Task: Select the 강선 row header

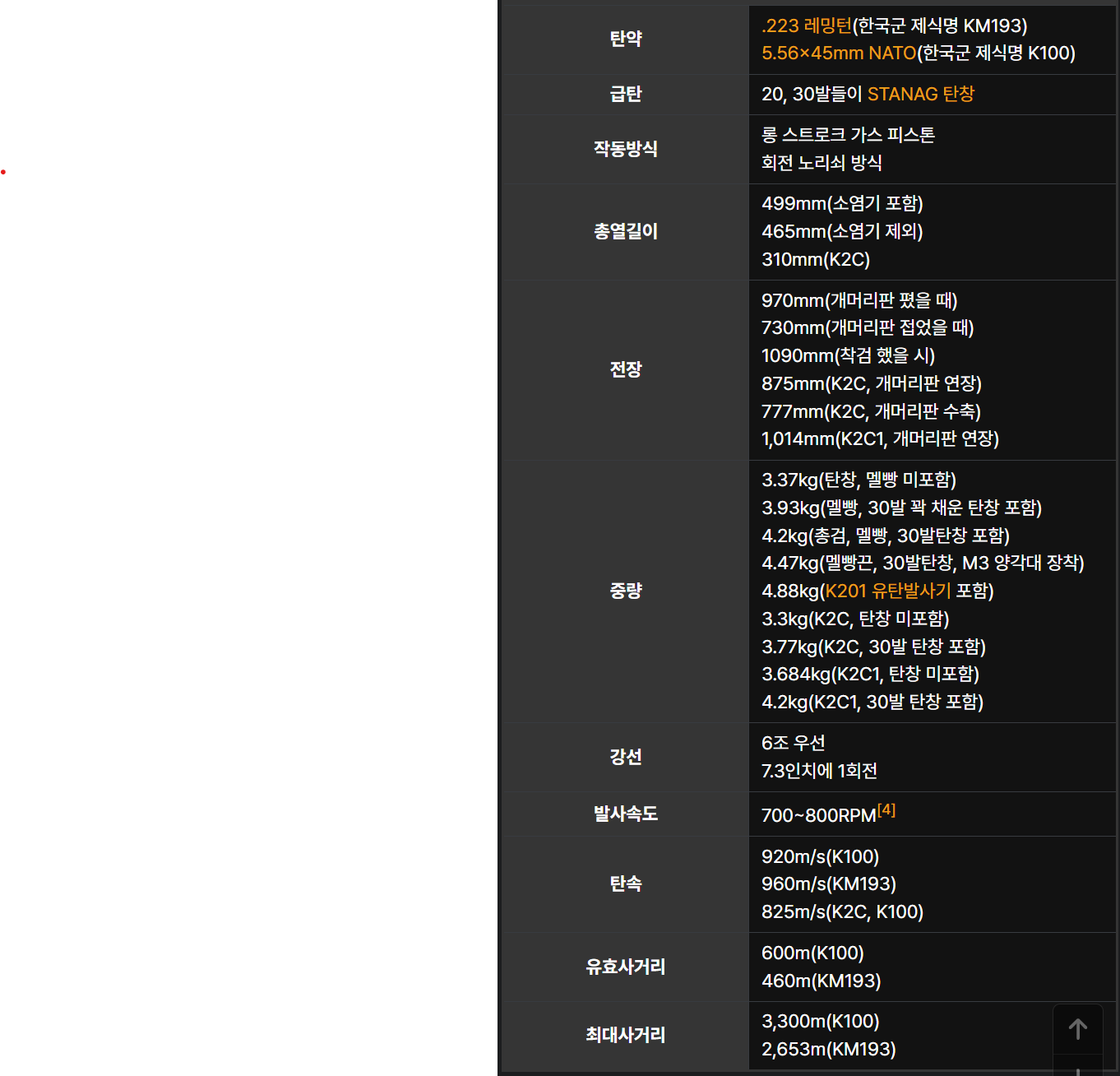Action: click(626, 757)
